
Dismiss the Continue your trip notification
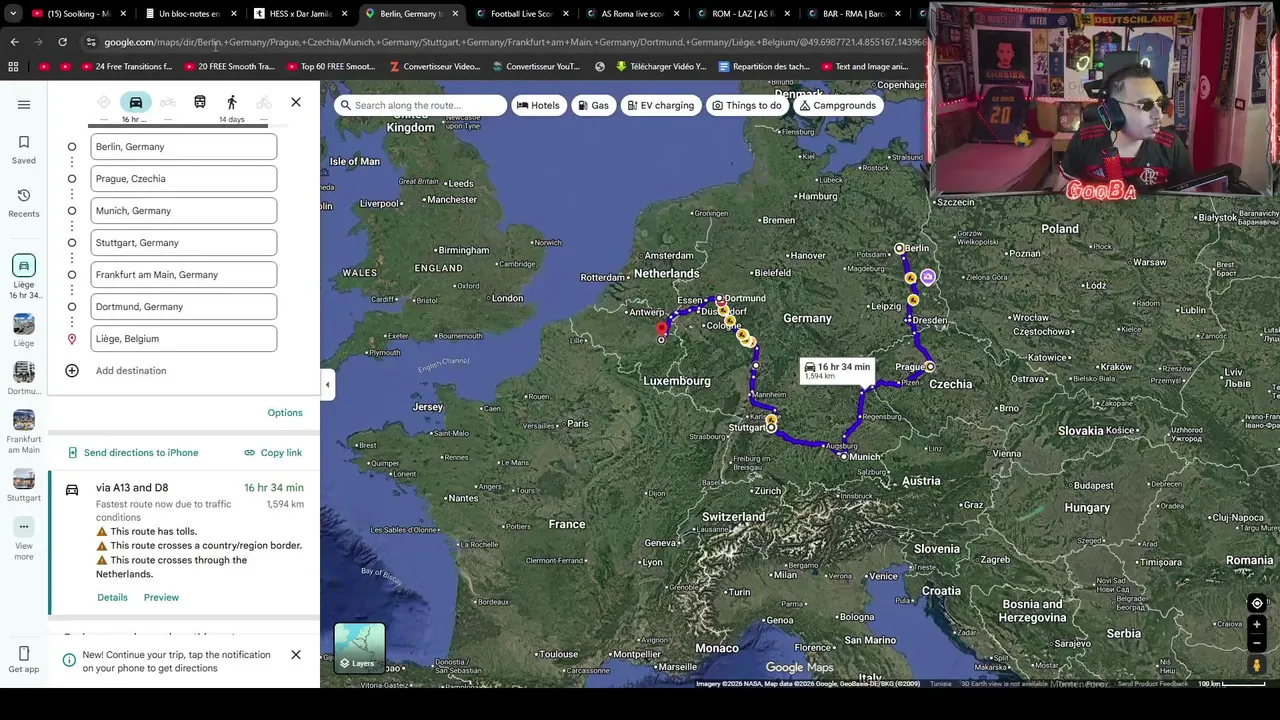296,655
